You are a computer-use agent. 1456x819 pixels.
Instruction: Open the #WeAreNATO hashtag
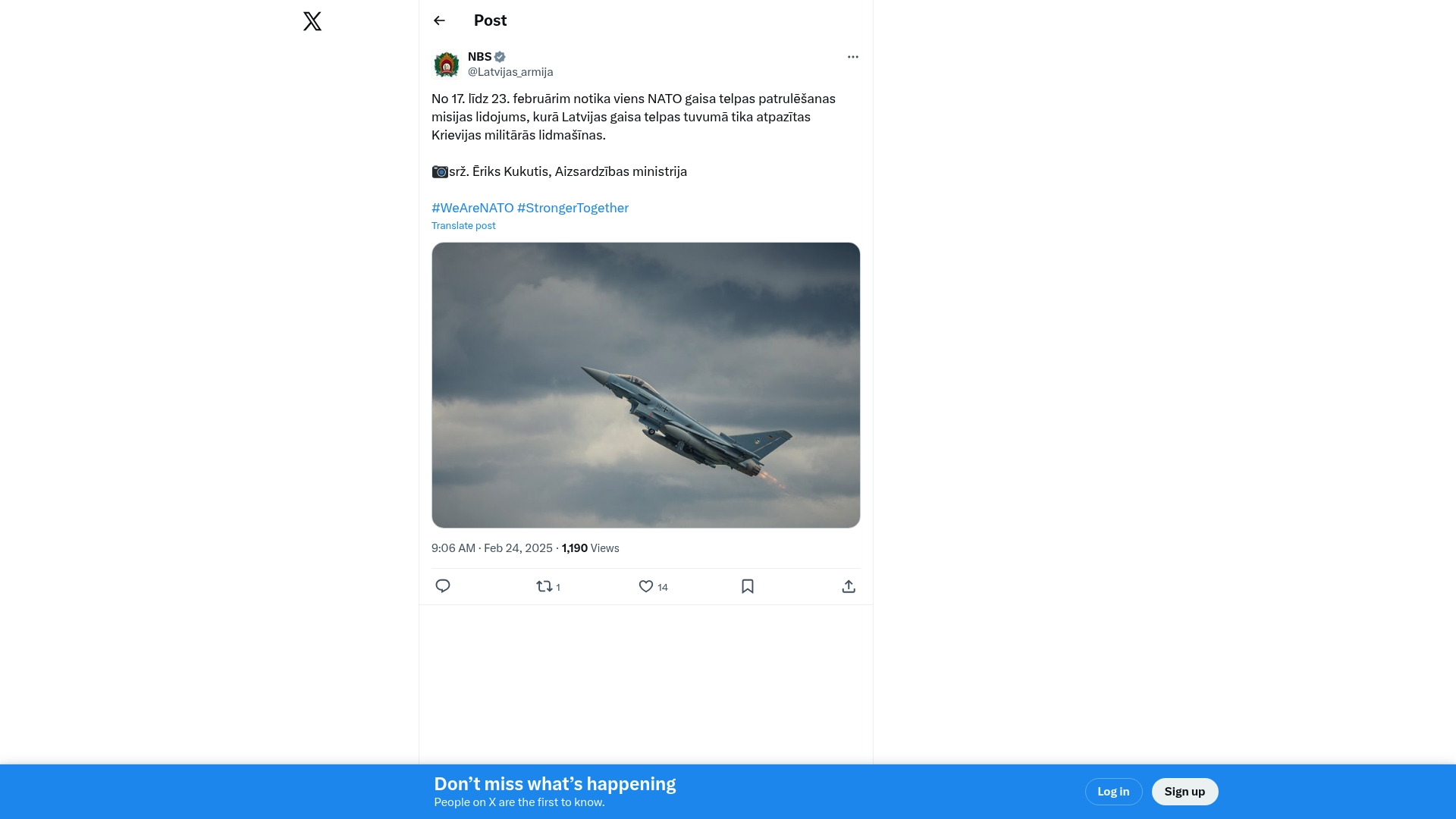(x=472, y=208)
